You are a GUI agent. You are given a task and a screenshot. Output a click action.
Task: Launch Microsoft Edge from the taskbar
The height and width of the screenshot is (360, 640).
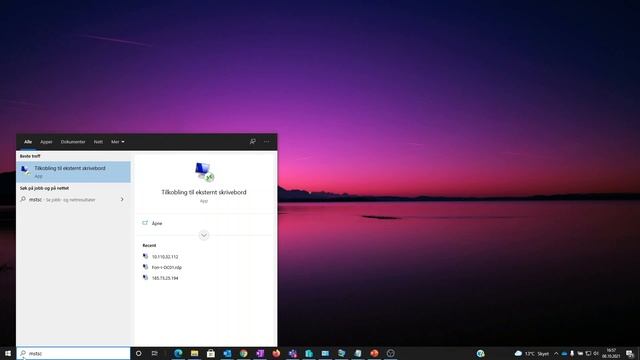pos(178,353)
